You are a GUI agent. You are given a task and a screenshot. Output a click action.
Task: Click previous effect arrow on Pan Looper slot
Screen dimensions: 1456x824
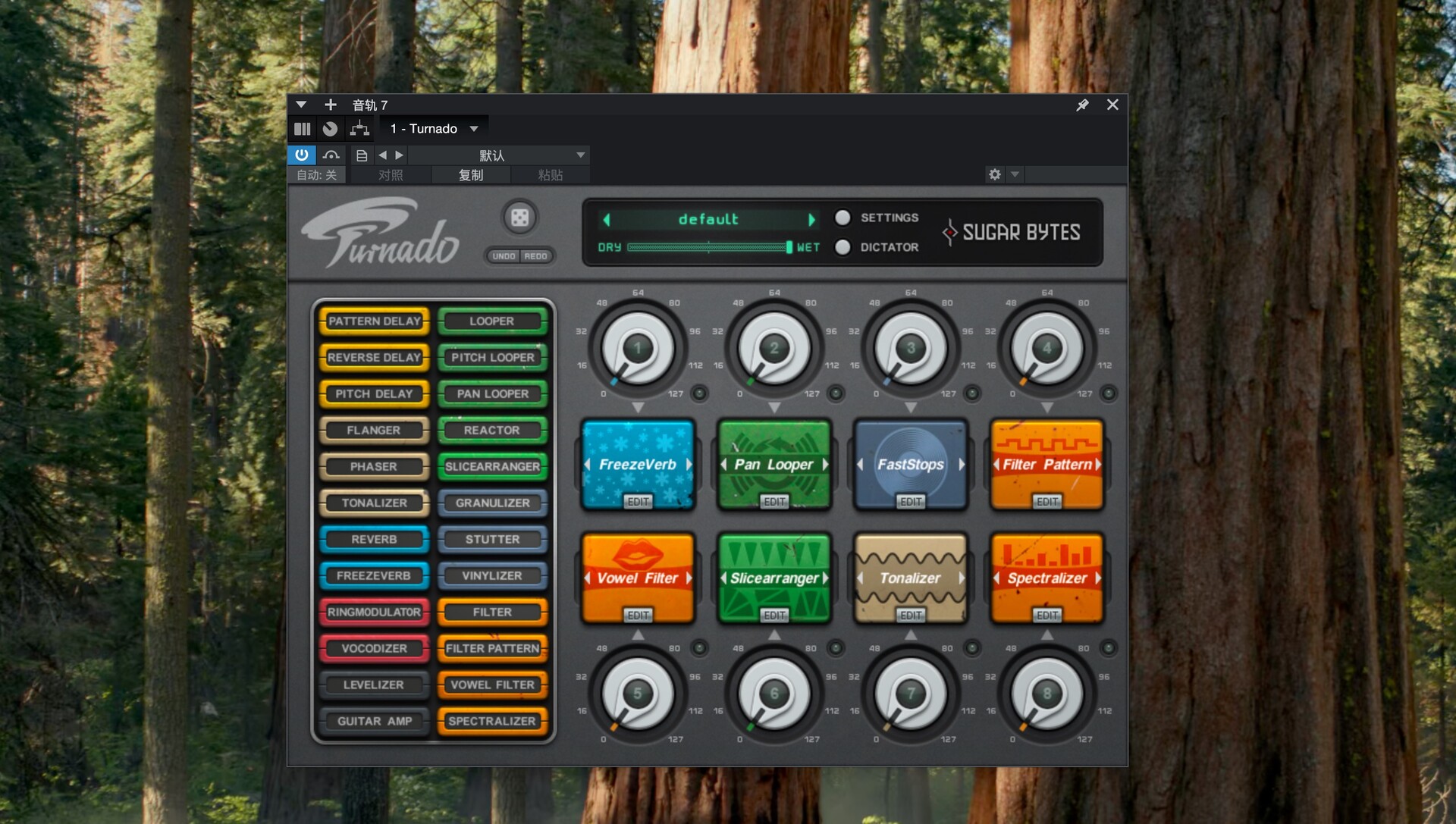[723, 464]
